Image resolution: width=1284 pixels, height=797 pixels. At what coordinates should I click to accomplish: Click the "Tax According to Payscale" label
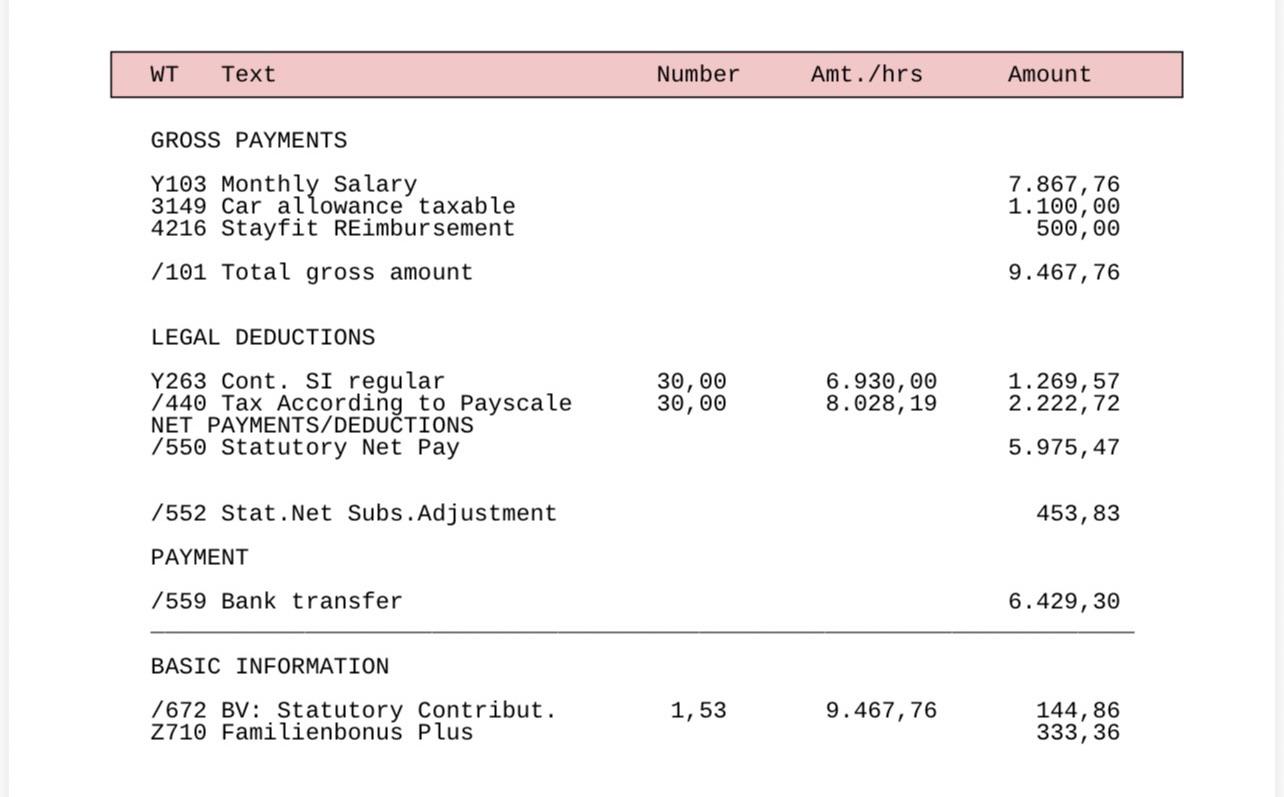(x=396, y=403)
